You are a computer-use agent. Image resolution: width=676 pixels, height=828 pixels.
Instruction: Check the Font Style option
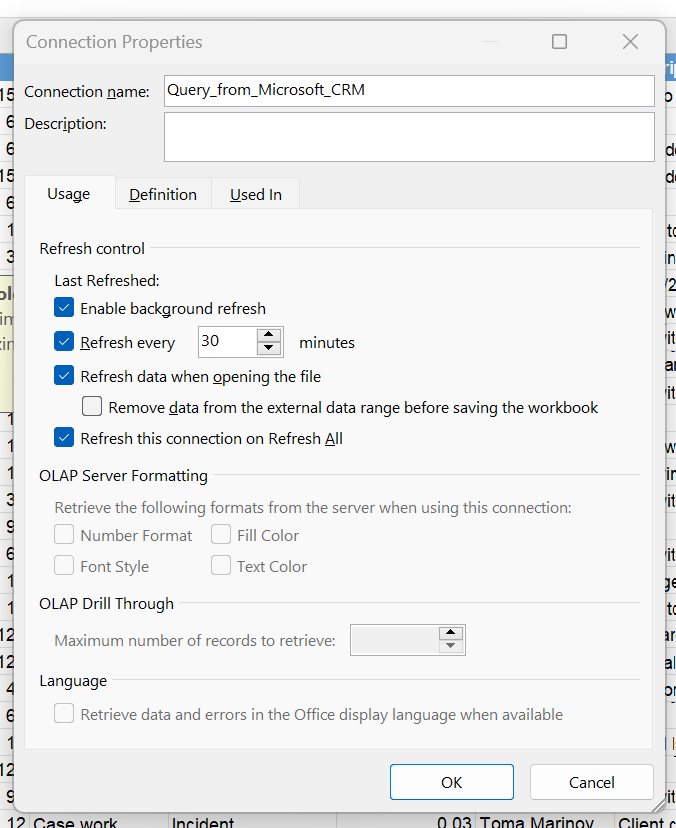pos(63,565)
